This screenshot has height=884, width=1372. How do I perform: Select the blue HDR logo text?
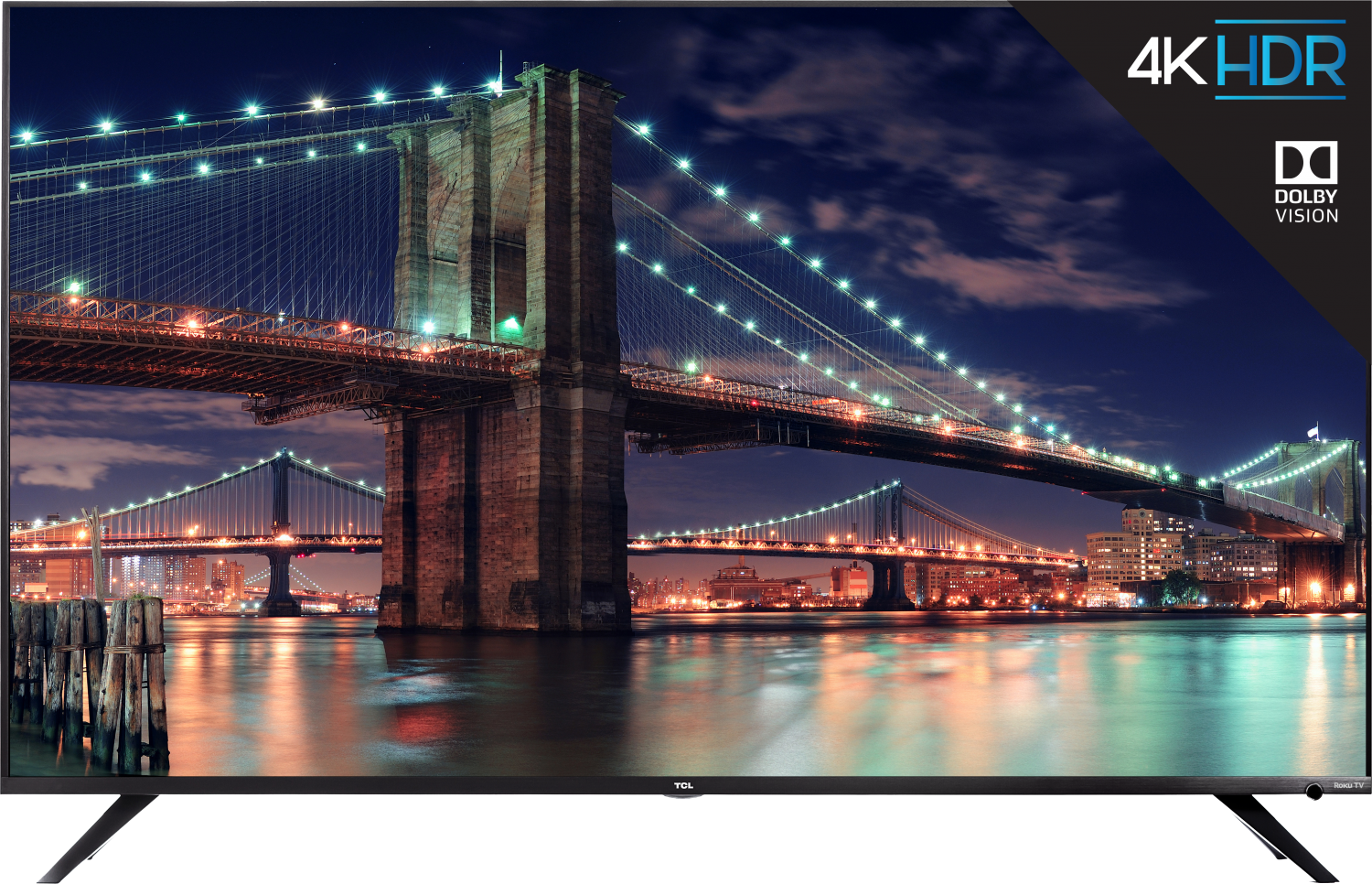1281,60
